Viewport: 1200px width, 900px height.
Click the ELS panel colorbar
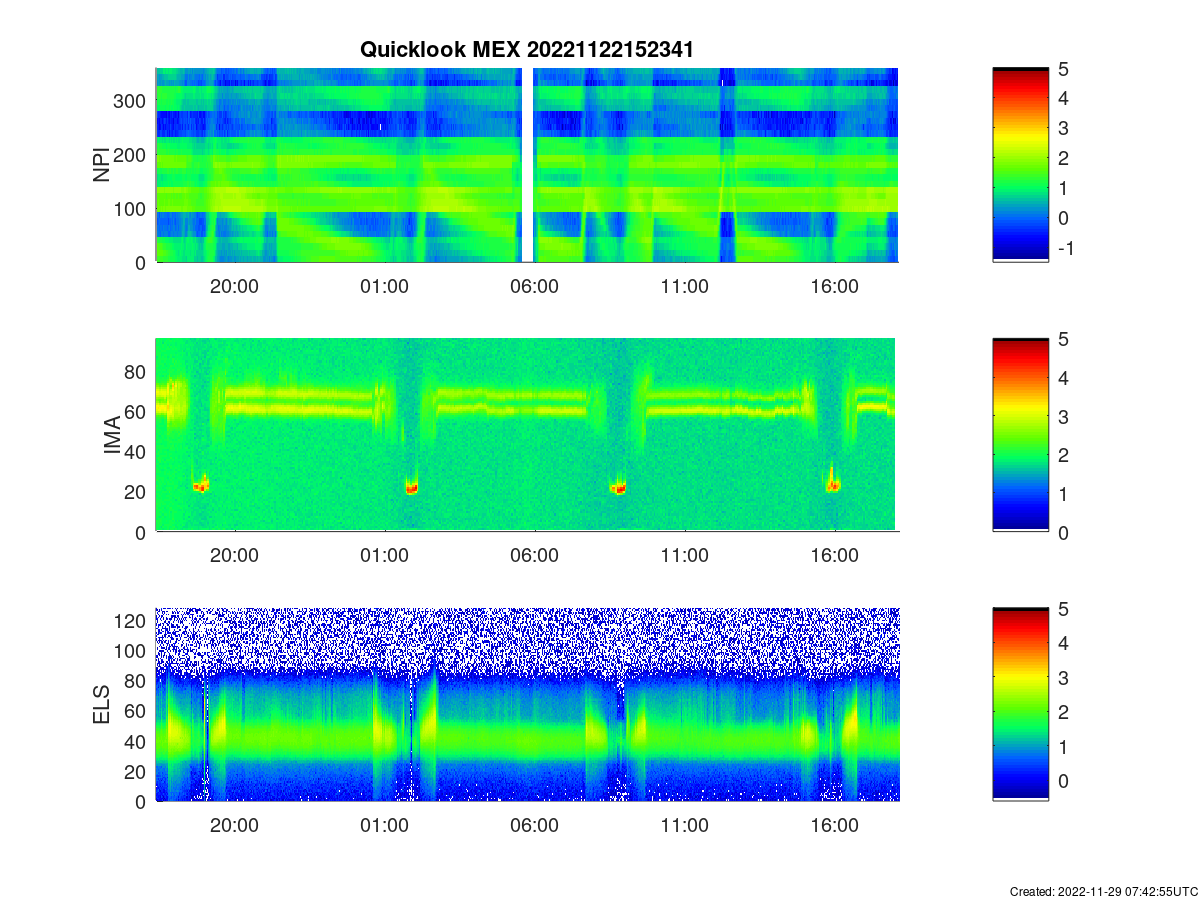(x=1020, y=704)
